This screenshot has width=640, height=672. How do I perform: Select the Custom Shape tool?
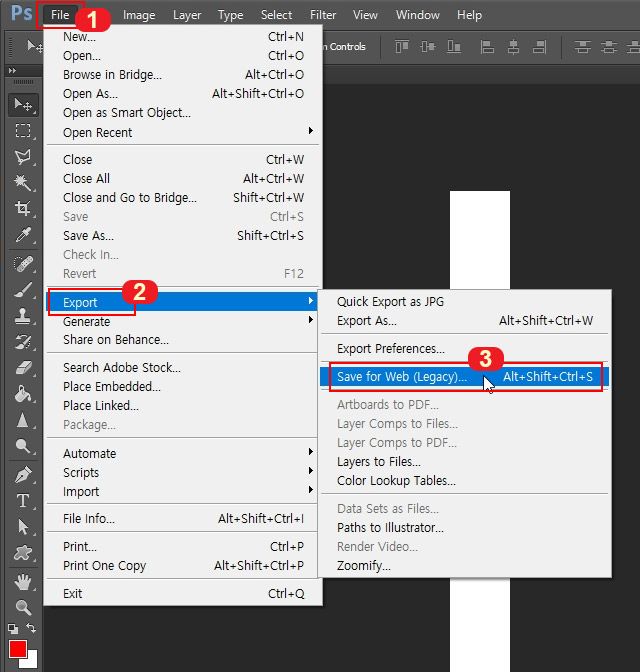(x=23, y=553)
